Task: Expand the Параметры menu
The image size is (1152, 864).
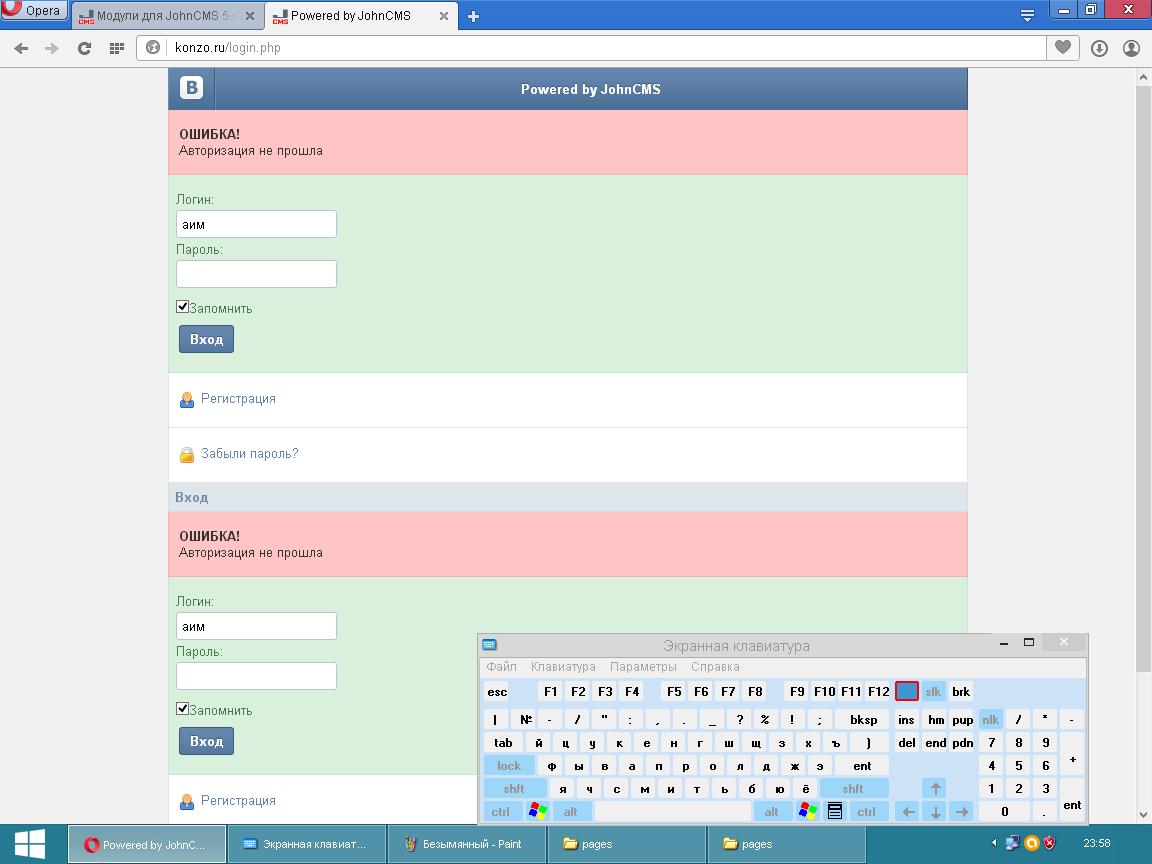Action: [x=643, y=666]
